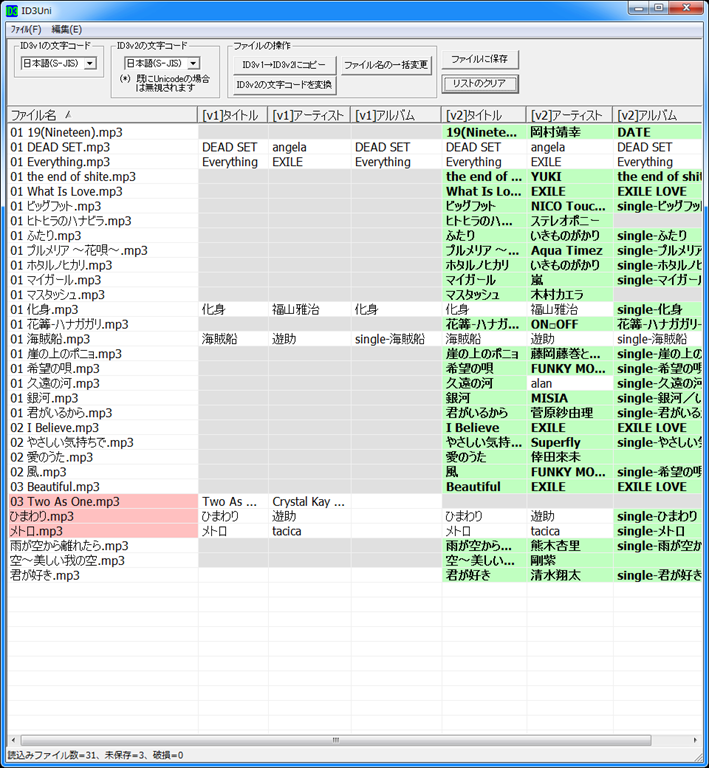709x768 pixels.
Task: Sort by the [v2]アーティスト column header
Action: click(x=569, y=115)
